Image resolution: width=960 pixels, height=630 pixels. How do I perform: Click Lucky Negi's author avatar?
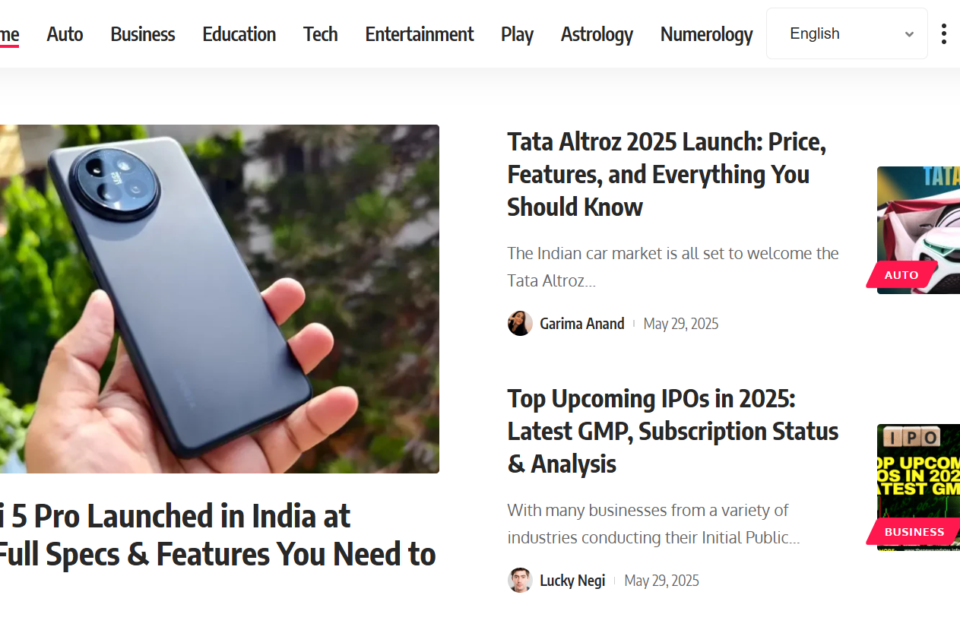[520, 580]
